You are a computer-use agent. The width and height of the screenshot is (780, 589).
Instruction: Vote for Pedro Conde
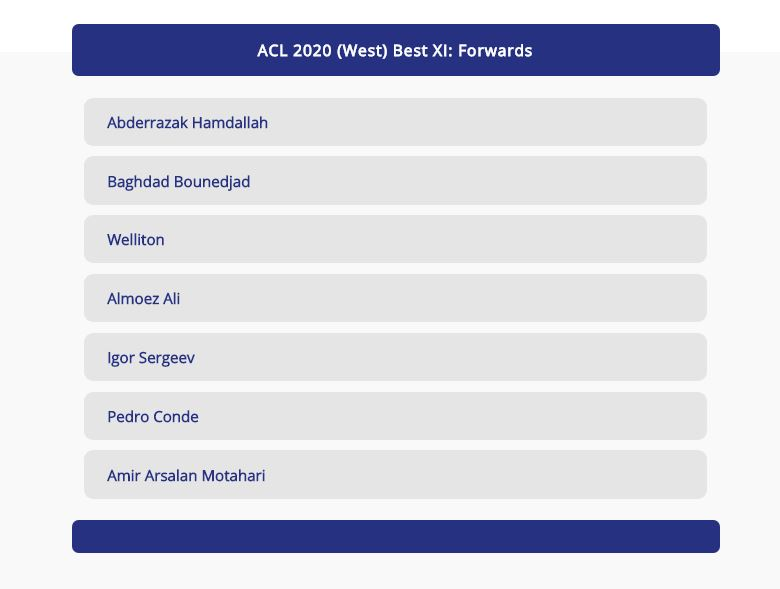[395, 416]
